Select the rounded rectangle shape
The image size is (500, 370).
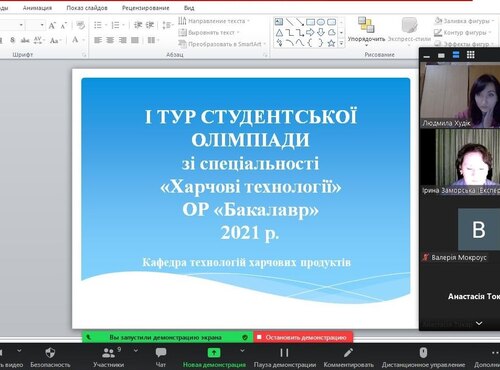[331, 22]
